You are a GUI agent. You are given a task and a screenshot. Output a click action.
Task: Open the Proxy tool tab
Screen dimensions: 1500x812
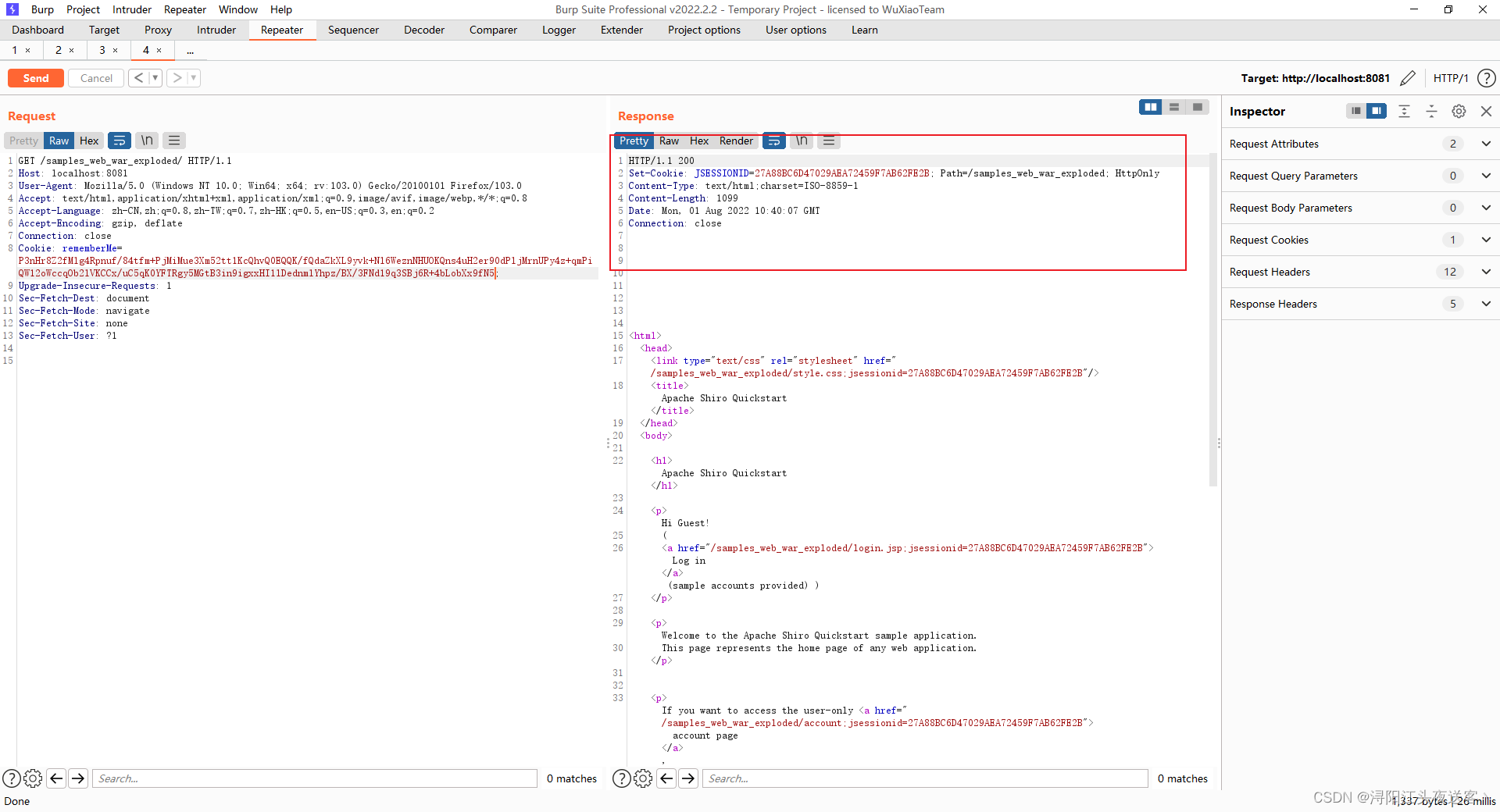[x=158, y=30]
